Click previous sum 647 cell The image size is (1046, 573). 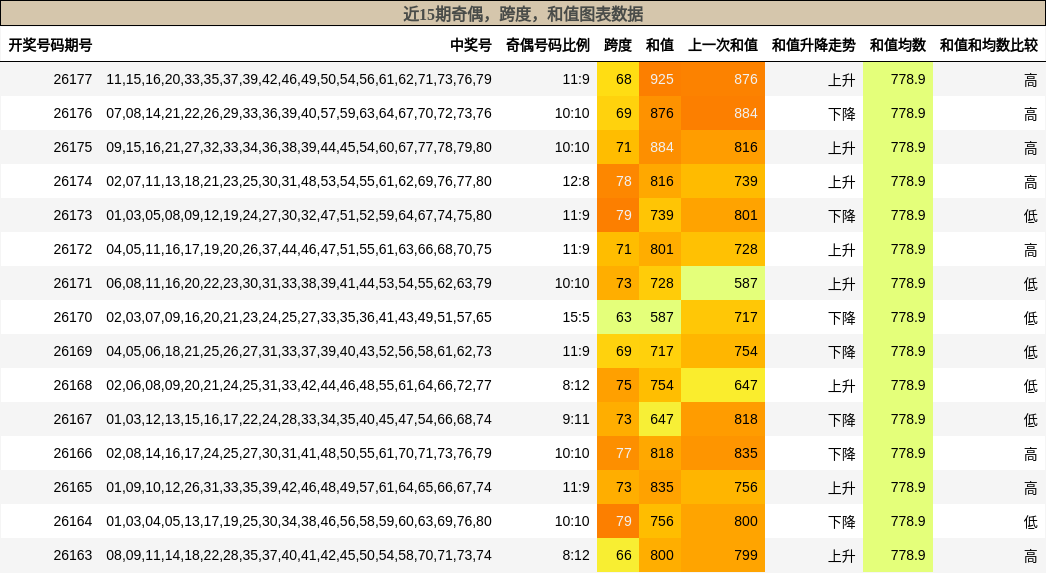tap(723, 386)
